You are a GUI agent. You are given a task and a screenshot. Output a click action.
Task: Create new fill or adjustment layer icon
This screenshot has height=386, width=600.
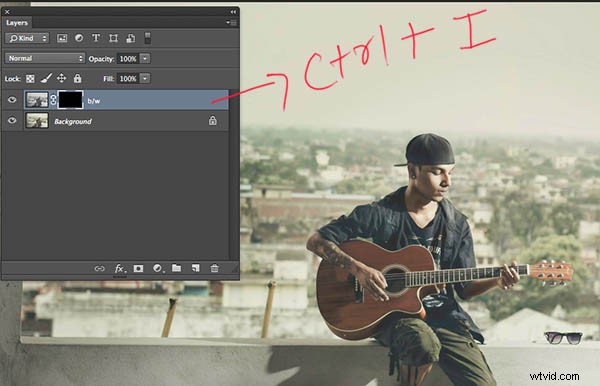click(157, 269)
